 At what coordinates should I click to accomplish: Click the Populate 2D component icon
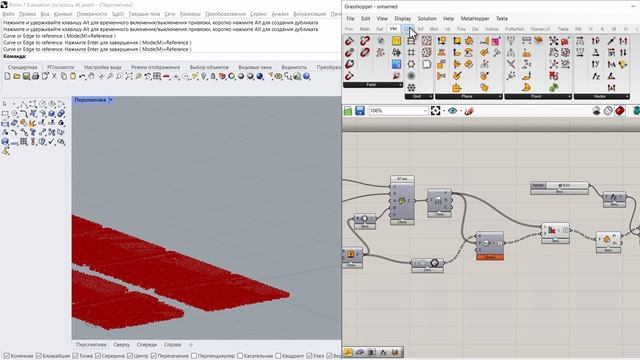click(427, 41)
